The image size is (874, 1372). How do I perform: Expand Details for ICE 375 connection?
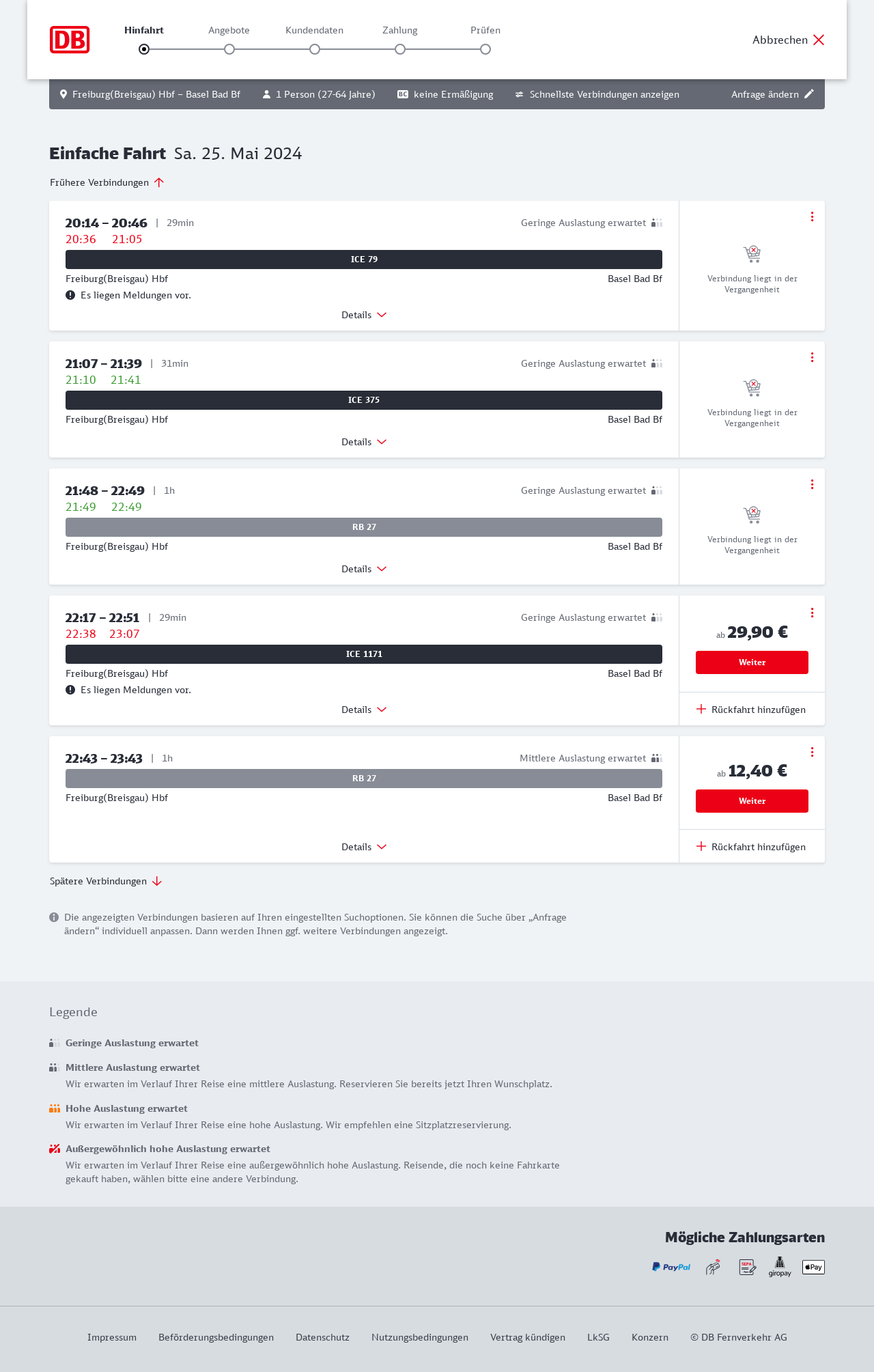click(x=364, y=442)
